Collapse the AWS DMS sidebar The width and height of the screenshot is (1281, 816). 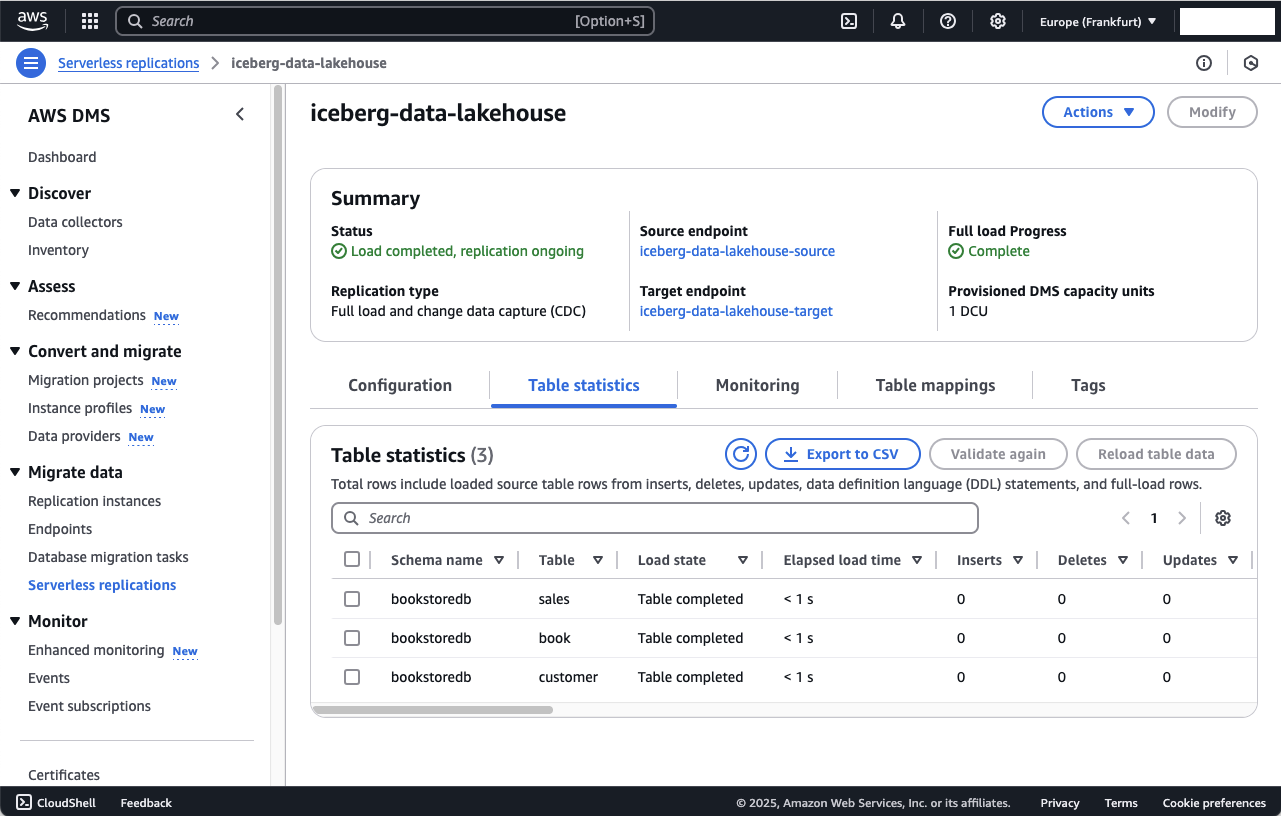pyautogui.click(x=240, y=115)
